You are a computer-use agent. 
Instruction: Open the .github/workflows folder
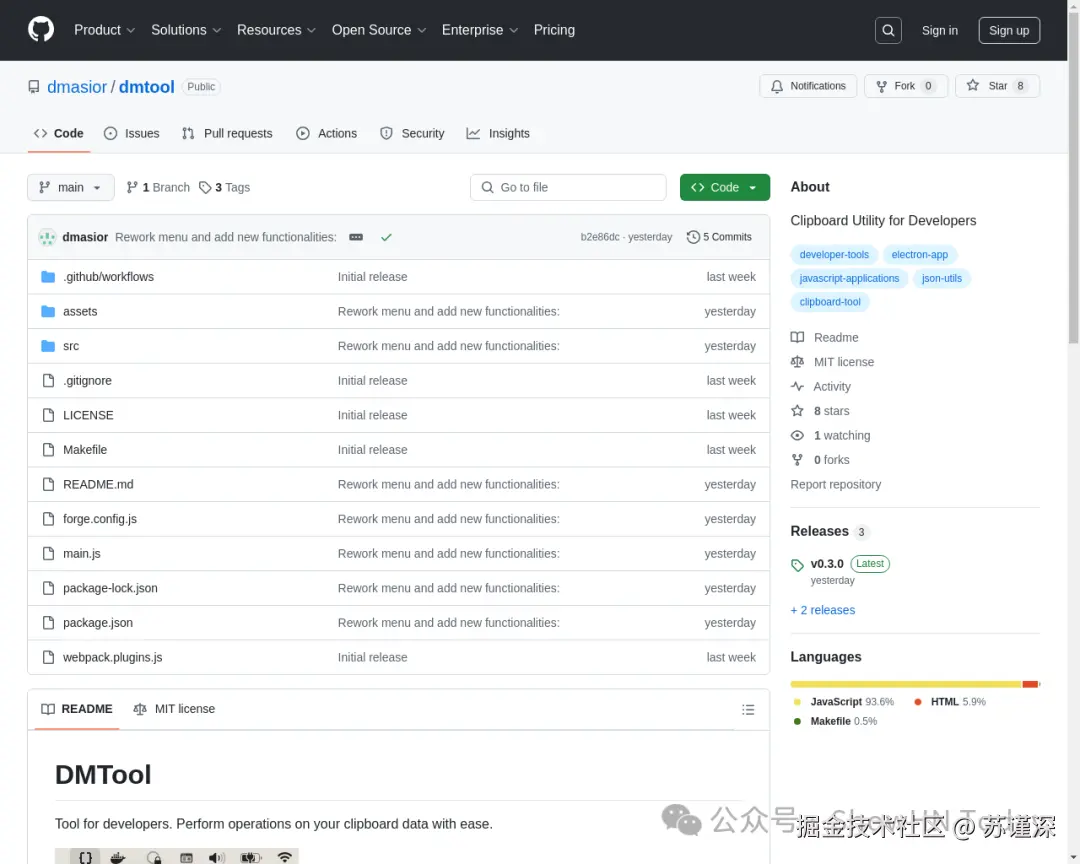point(109,277)
